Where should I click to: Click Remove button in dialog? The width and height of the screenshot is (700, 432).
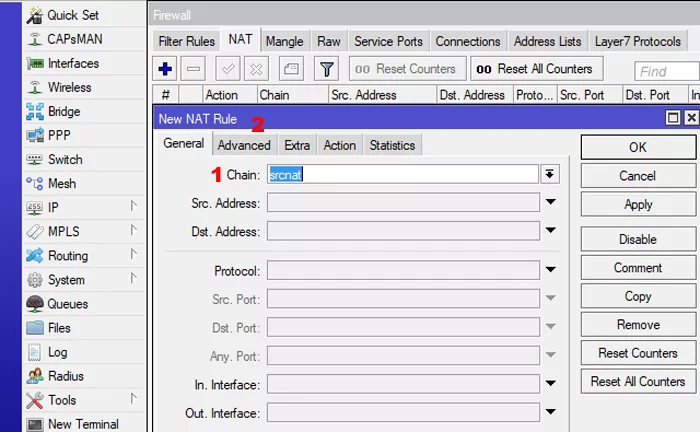(638, 324)
